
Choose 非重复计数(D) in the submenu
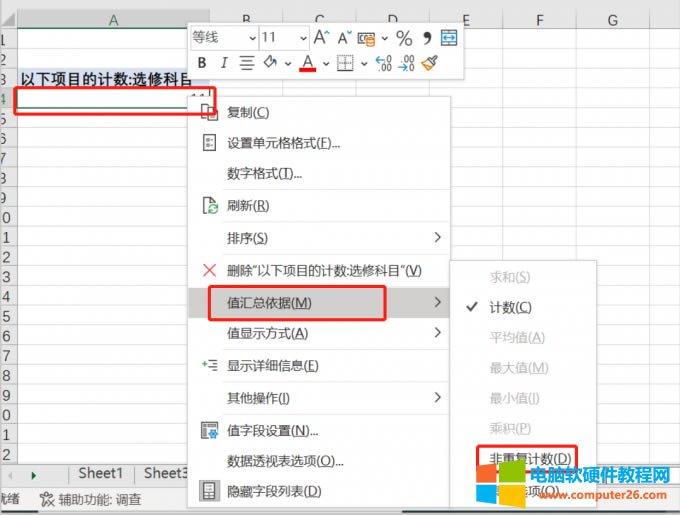[x=529, y=457]
